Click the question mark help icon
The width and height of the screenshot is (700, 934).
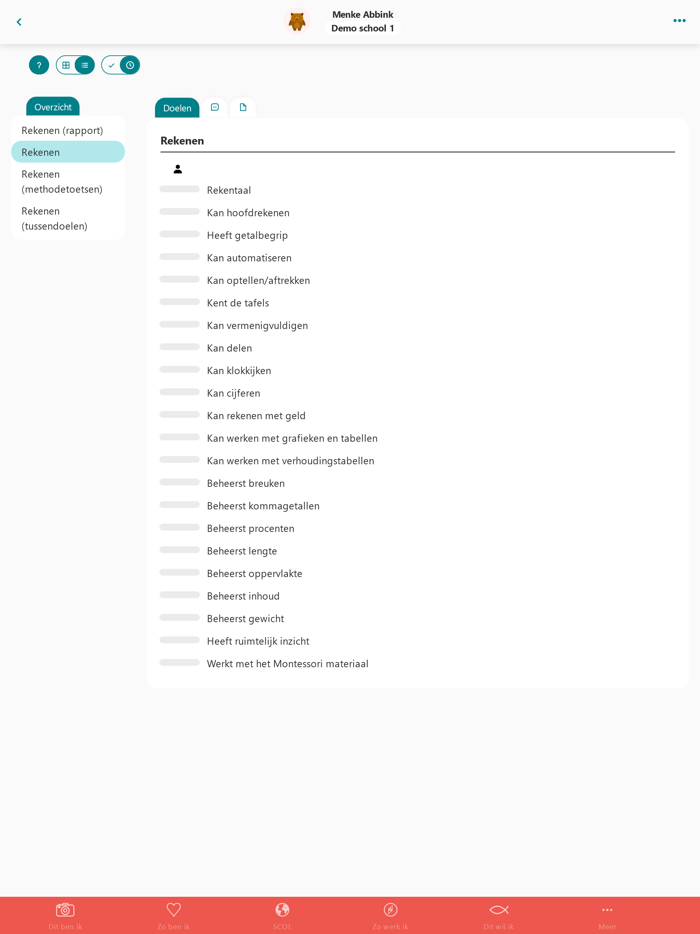pos(38,64)
